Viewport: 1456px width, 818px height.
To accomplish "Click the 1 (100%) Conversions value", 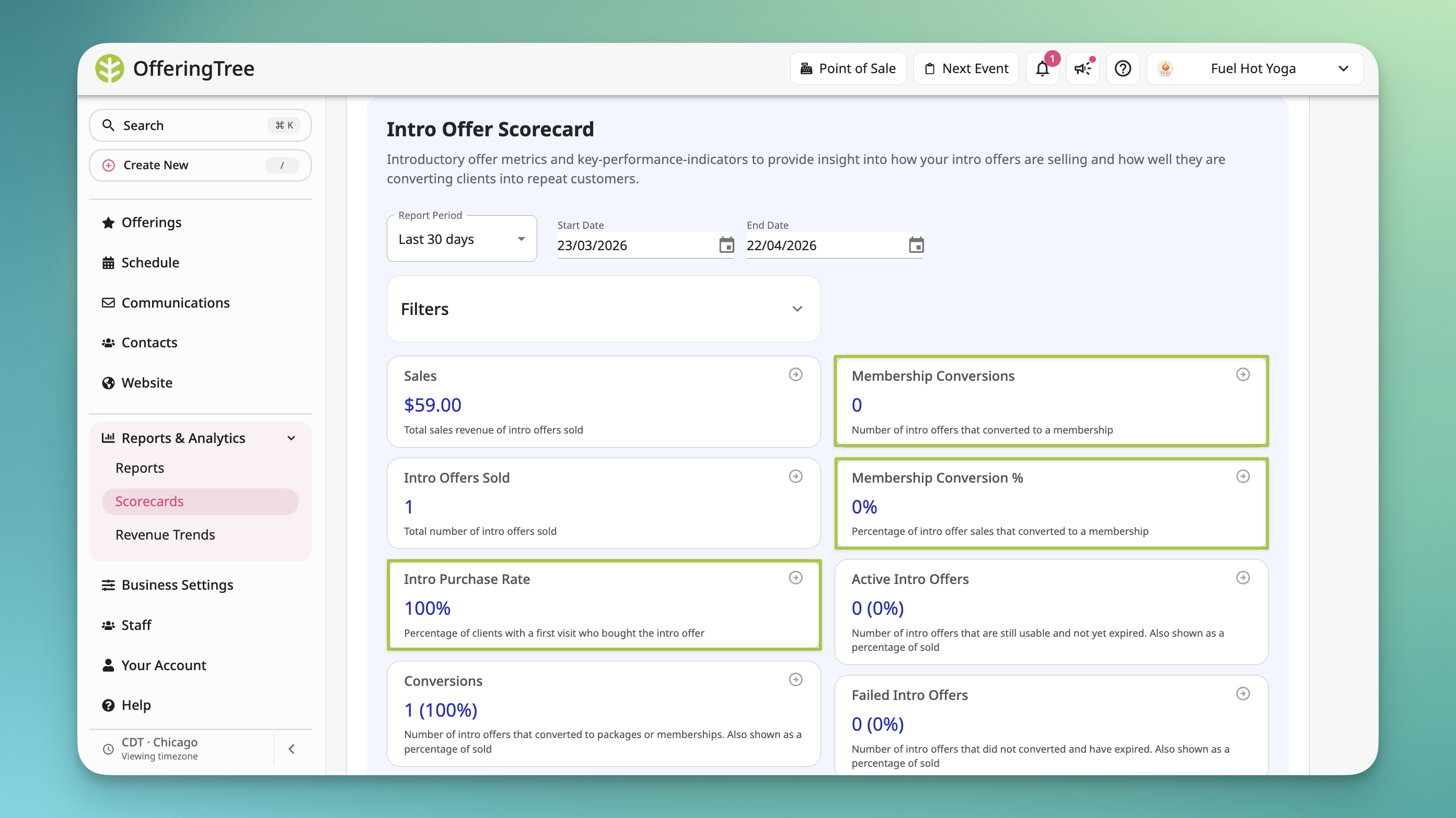I will pos(441,710).
